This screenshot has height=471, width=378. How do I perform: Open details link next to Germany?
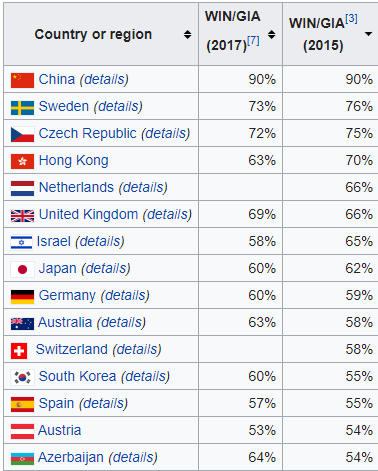click(125, 296)
